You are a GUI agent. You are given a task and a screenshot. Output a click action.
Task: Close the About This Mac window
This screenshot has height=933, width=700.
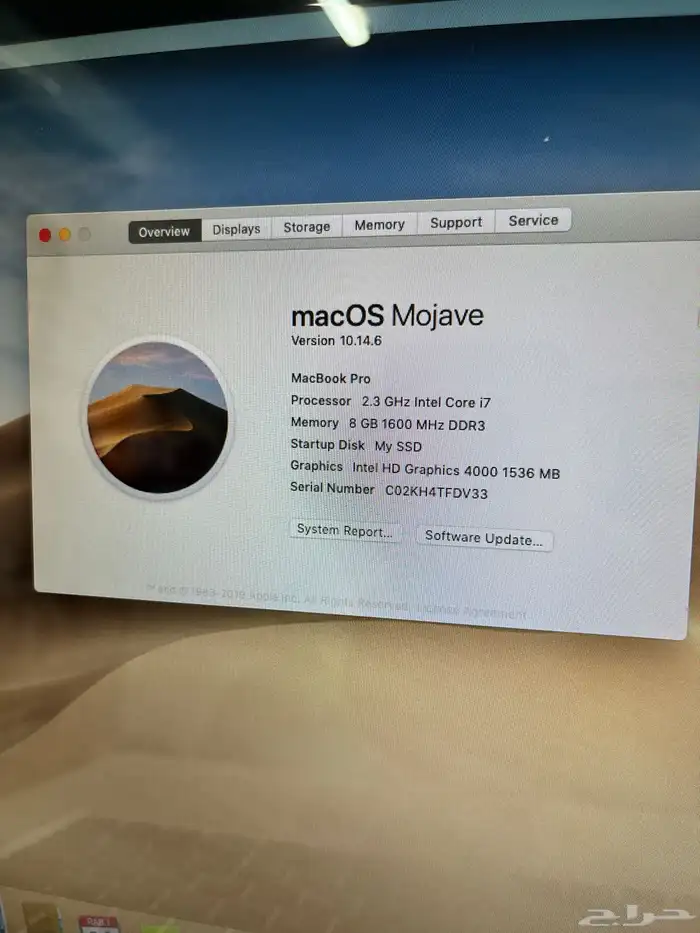[x=45, y=236]
